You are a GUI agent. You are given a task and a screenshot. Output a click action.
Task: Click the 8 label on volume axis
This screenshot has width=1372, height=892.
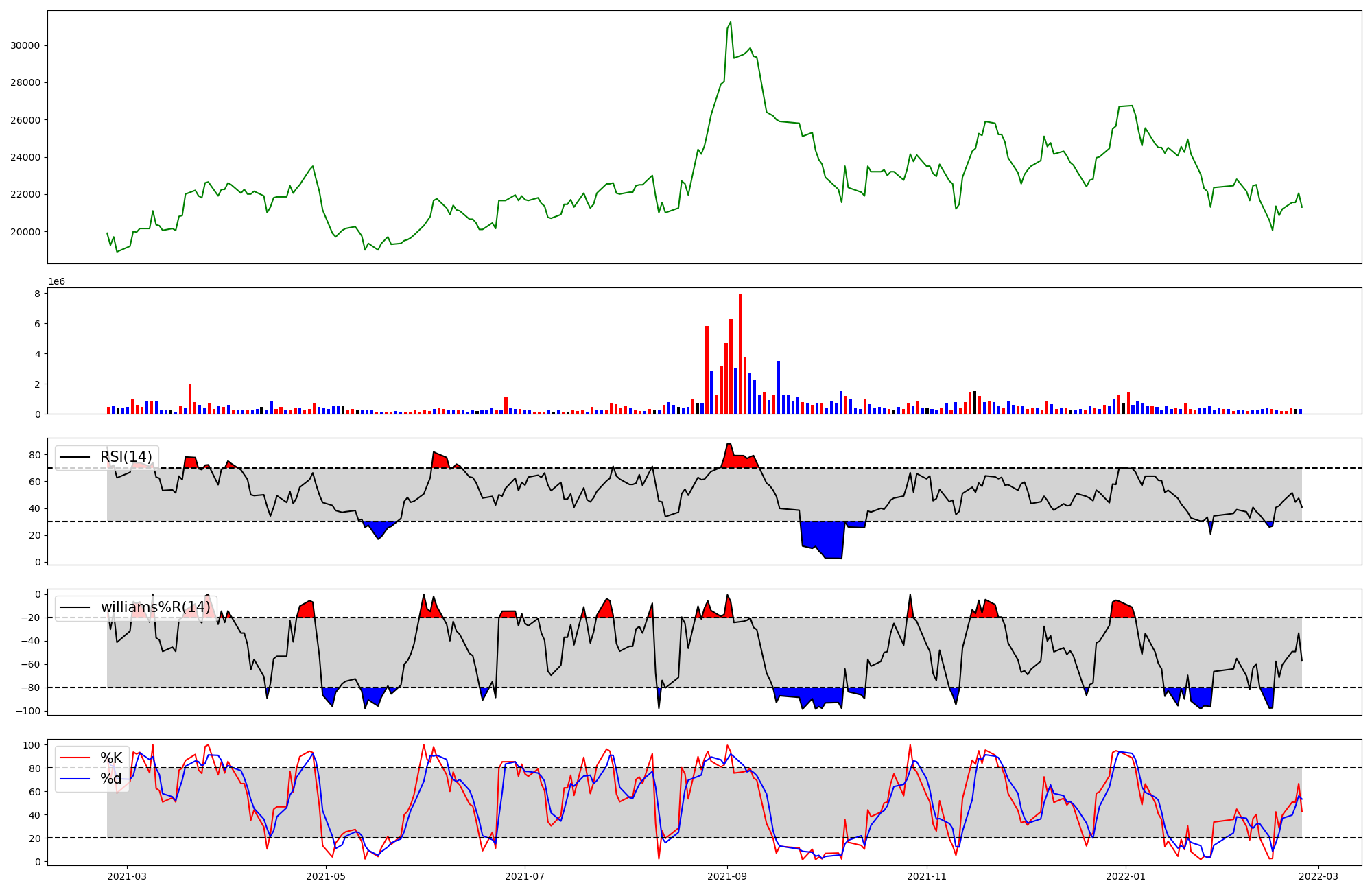point(37,294)
